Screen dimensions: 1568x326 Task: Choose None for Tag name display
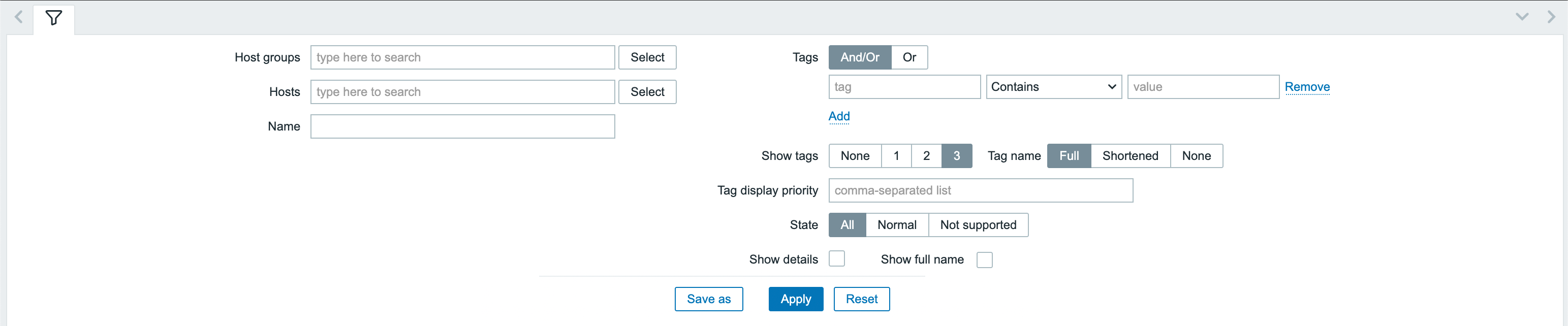[1196, 156]
